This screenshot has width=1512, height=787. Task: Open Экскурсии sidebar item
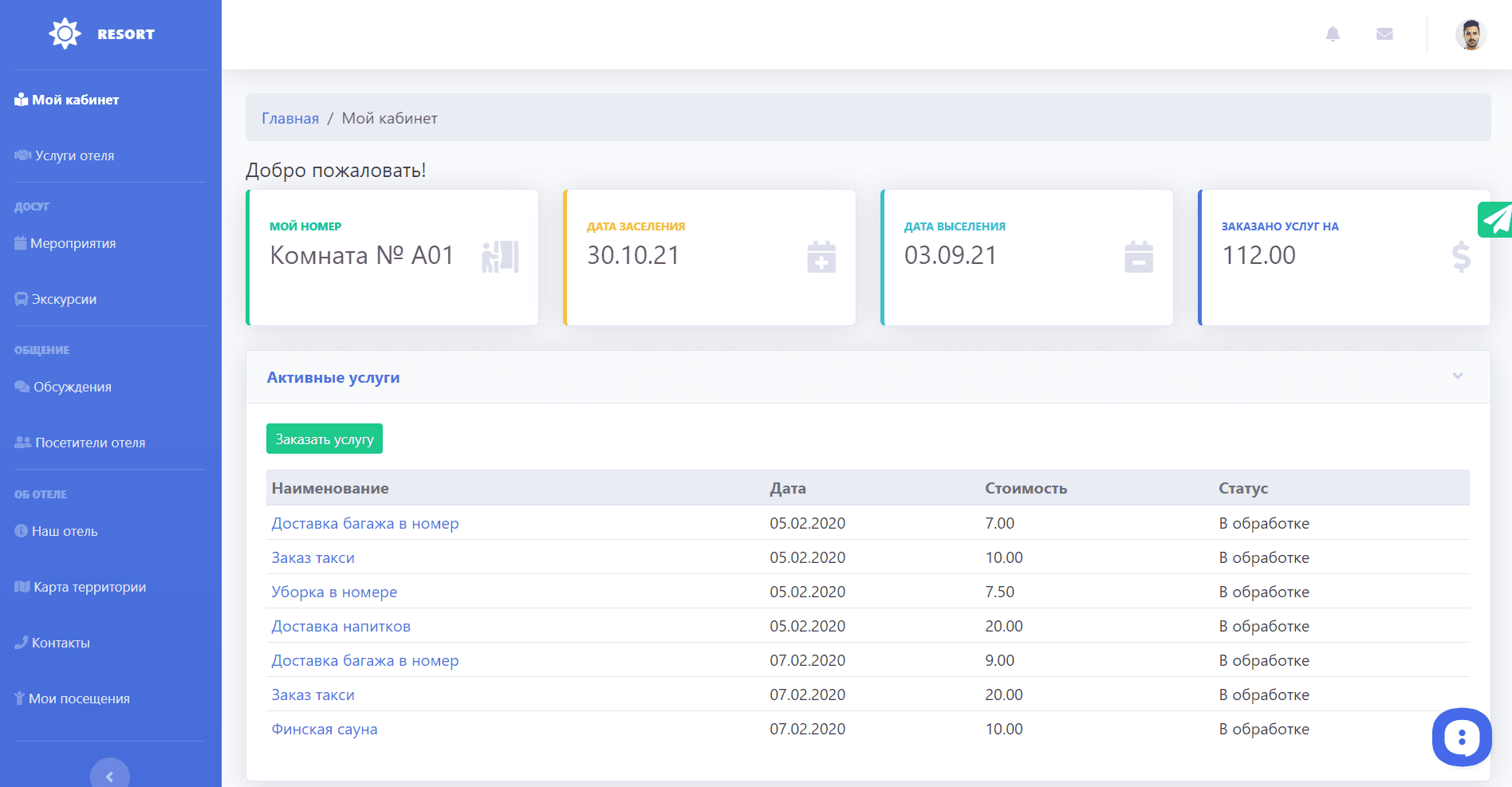[64, 299]
